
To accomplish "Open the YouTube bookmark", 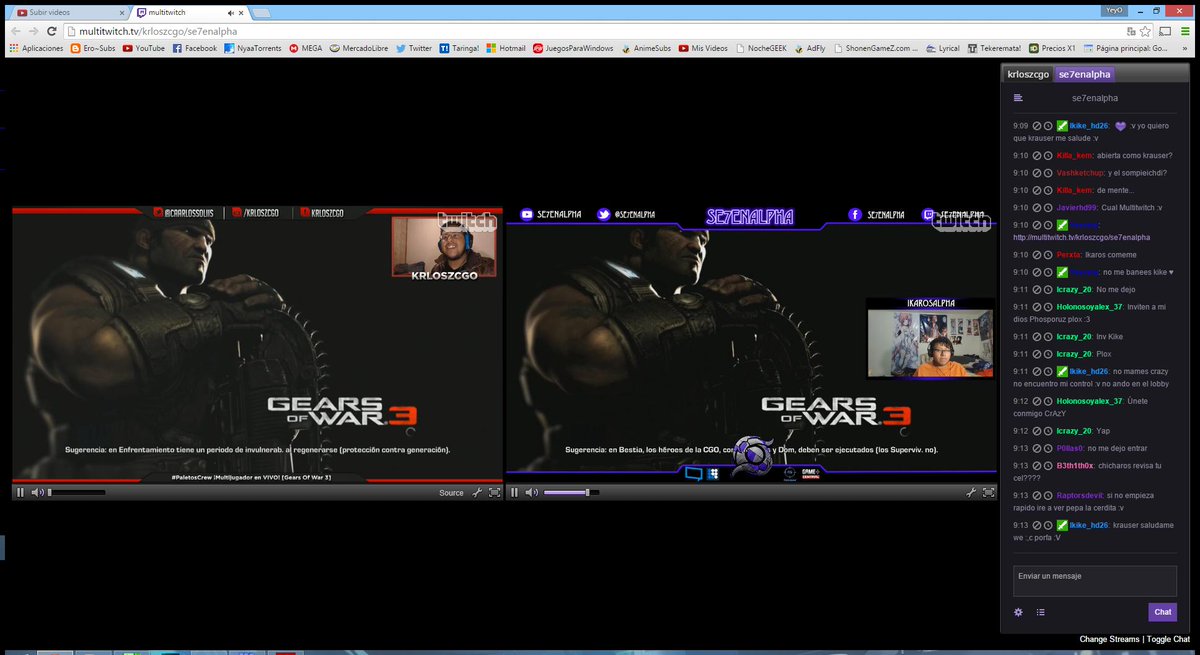I will tap(144, 48).
